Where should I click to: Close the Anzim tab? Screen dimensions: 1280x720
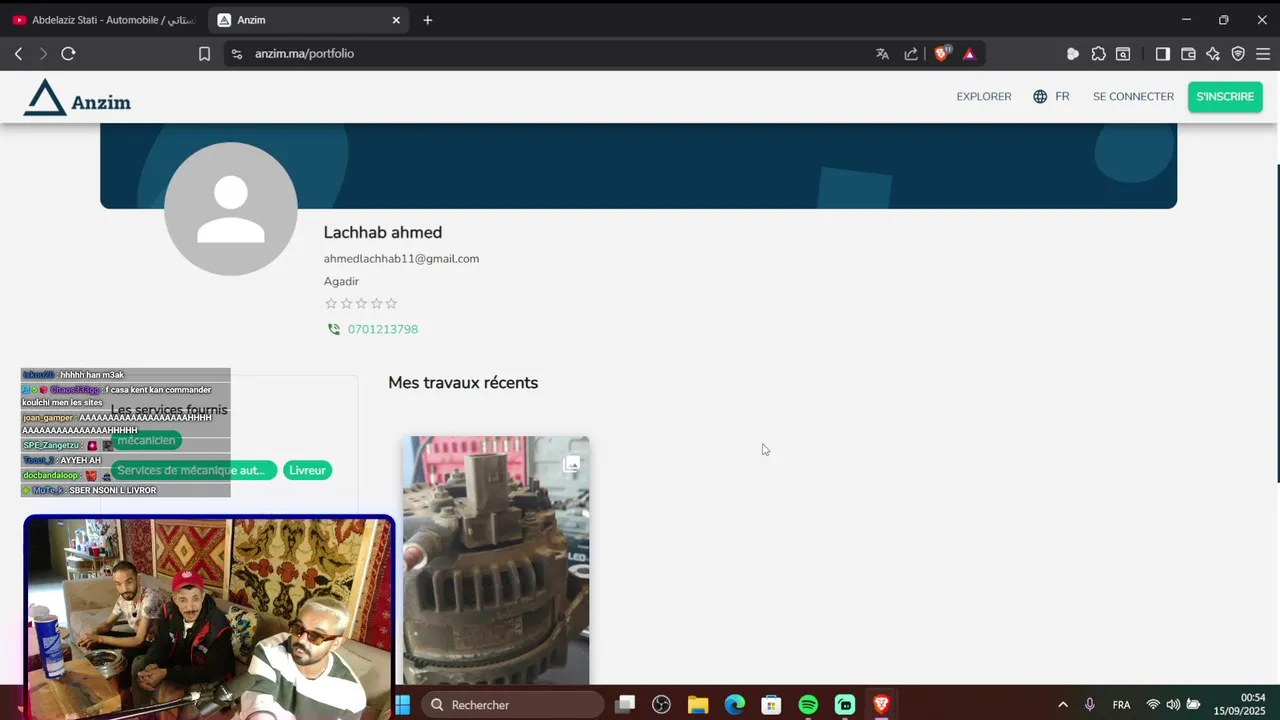(396, 20)
